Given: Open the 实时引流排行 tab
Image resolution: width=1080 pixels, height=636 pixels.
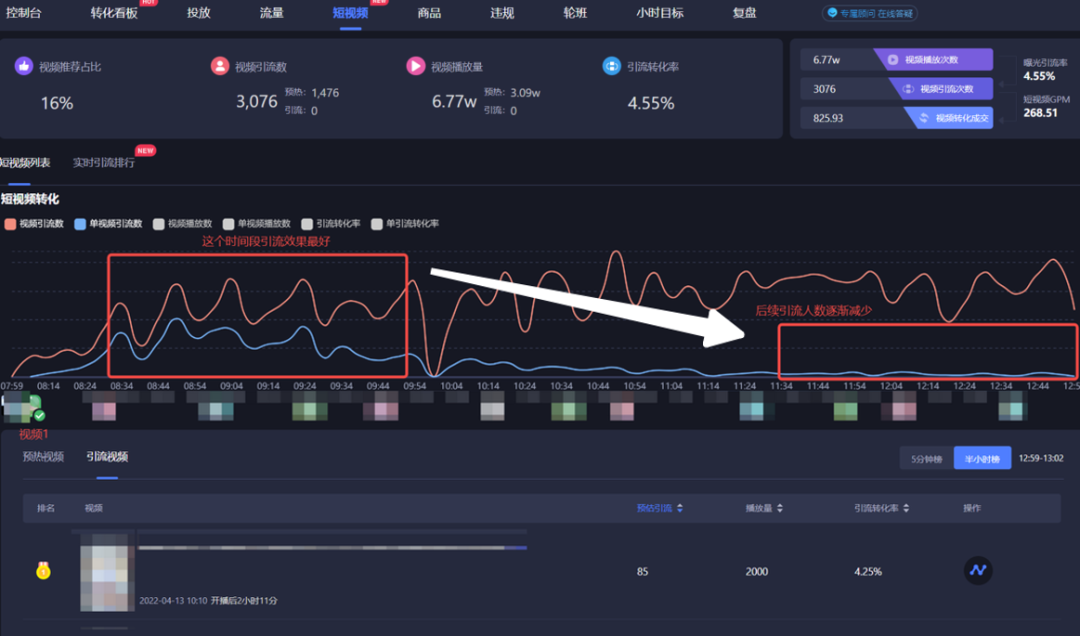Looking at the screenshot, I should 104,162.
